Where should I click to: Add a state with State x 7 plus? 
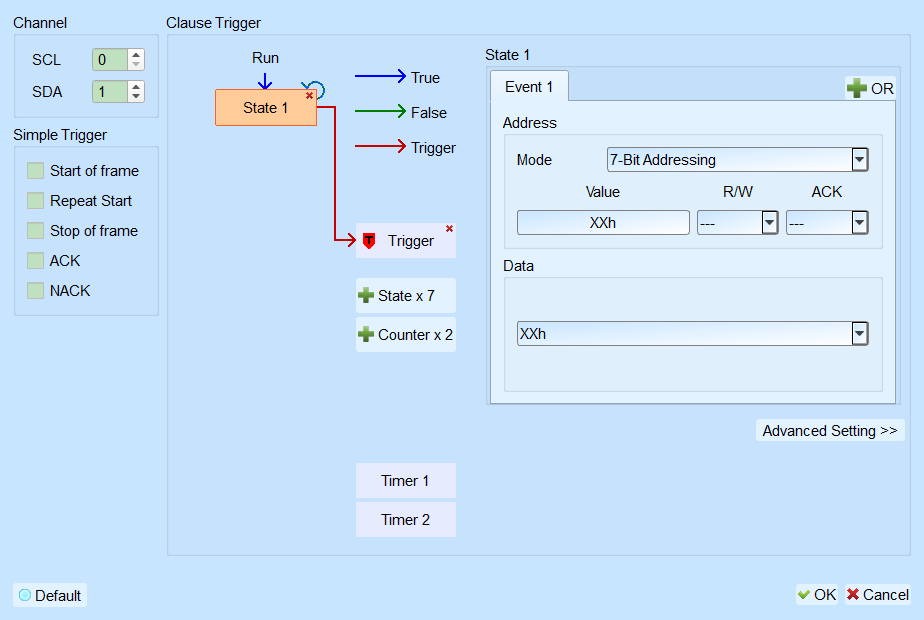tap(366, 295)
